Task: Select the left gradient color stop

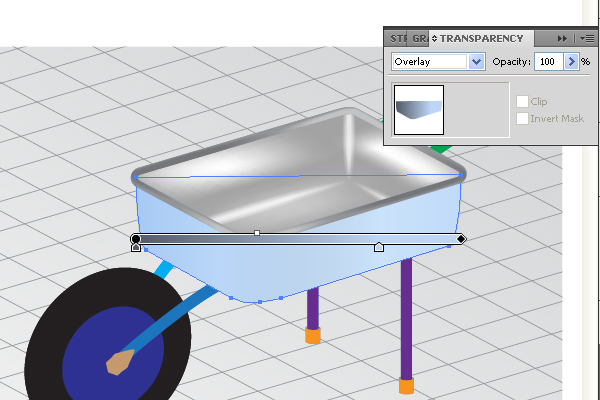Action: click(x=136, y=248)
